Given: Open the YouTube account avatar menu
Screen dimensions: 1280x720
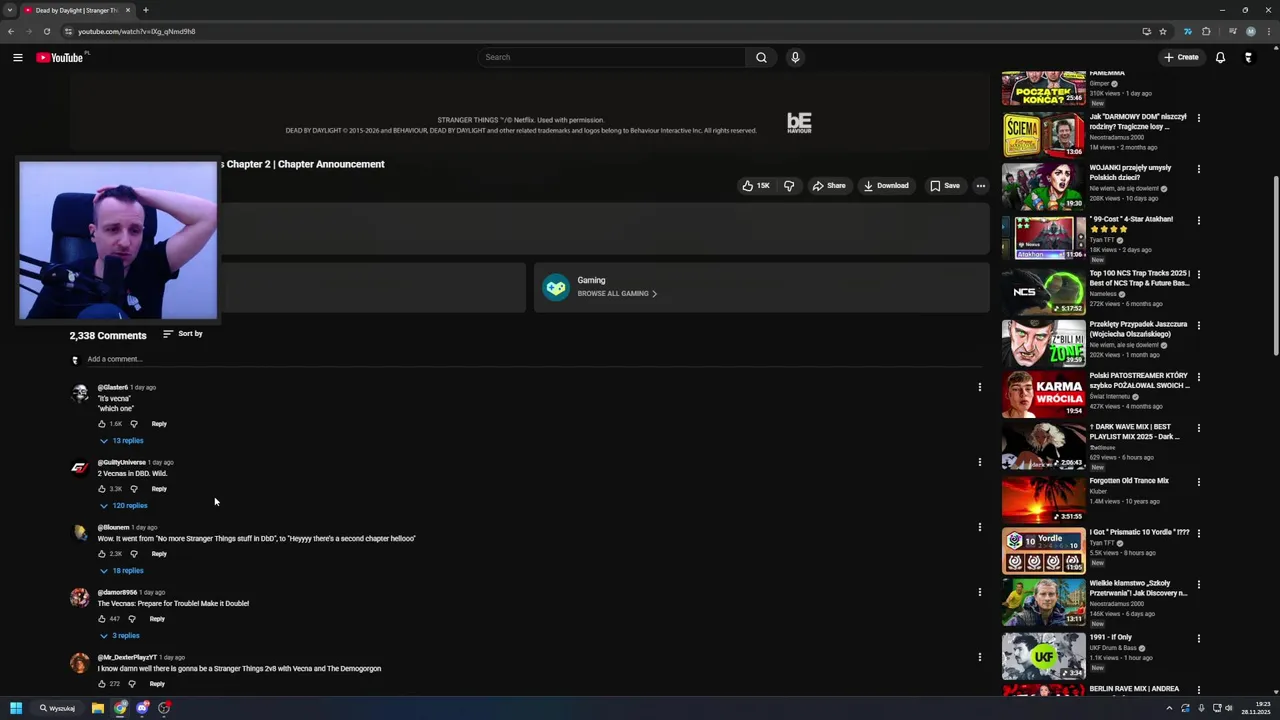Looking at the screenshot, I should pyautogui.click(x=1248, y=57).
